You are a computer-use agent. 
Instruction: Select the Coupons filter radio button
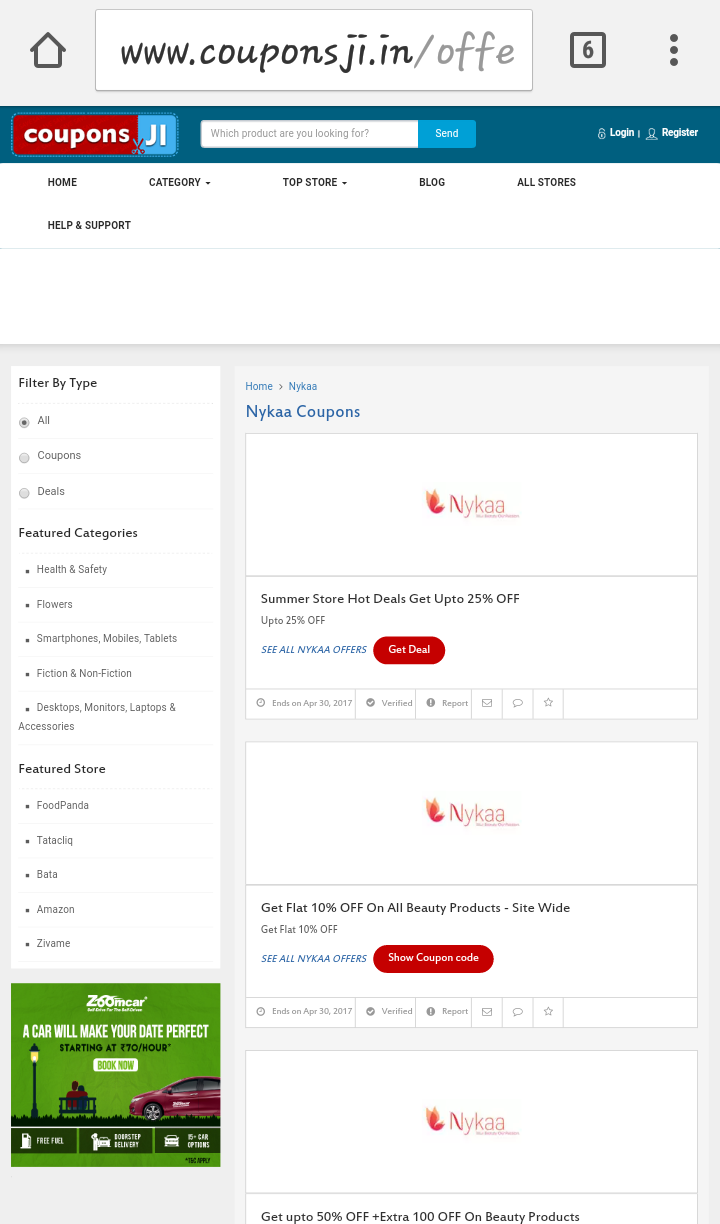(24, 458)
